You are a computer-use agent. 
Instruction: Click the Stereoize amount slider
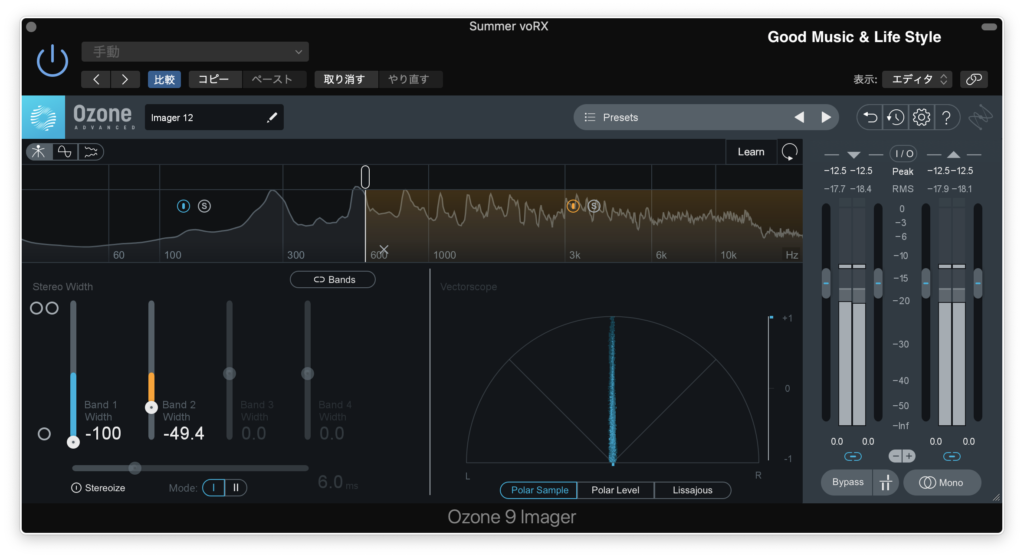(x=190, y=468)
